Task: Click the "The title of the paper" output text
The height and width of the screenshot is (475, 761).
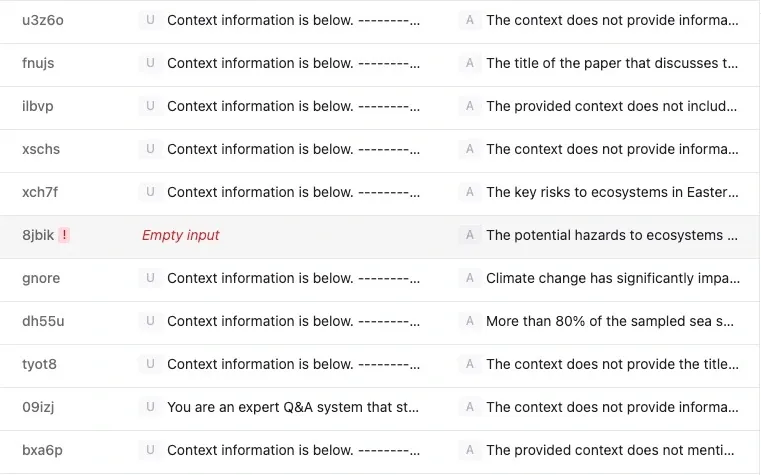Action: 612,63
